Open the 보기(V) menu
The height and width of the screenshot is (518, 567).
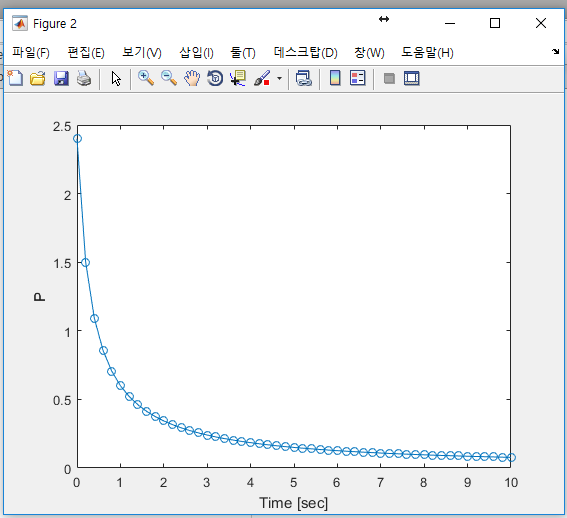point(142,52)
